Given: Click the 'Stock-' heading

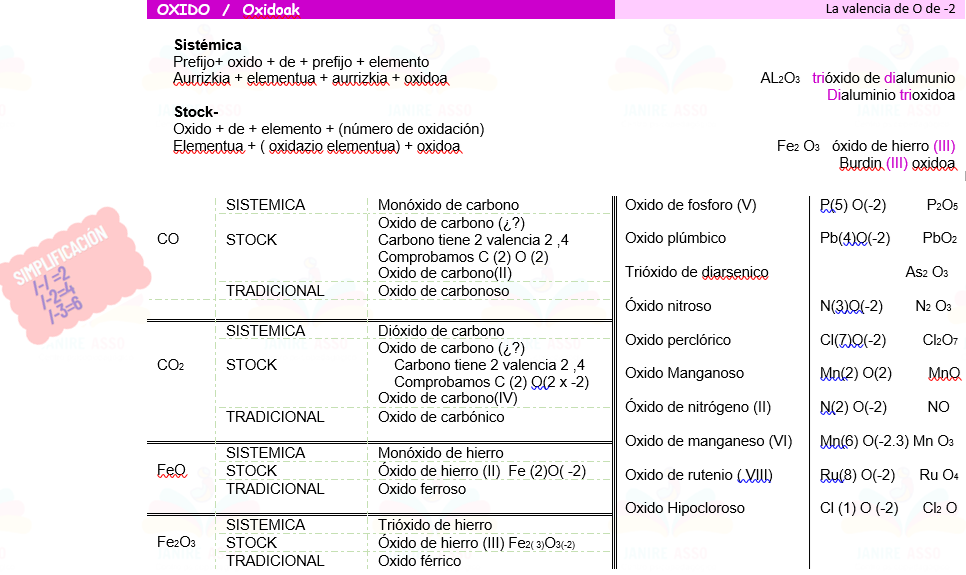Looking at the screenshot, I should point(196,112).
